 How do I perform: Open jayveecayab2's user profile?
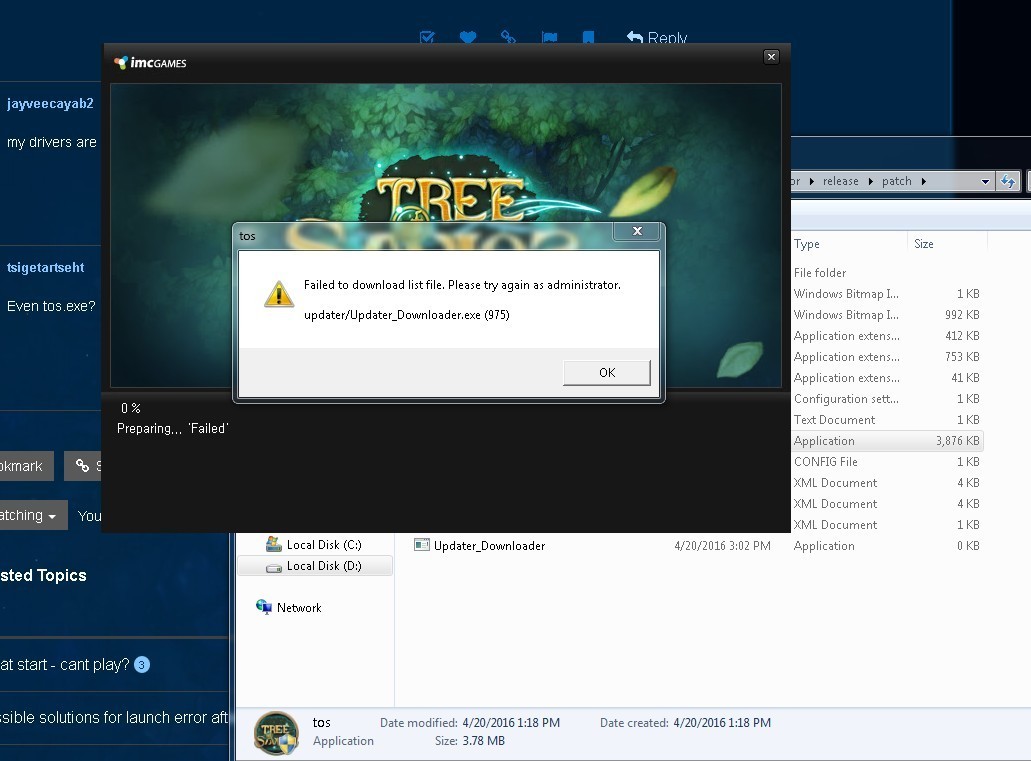point(50,103)
